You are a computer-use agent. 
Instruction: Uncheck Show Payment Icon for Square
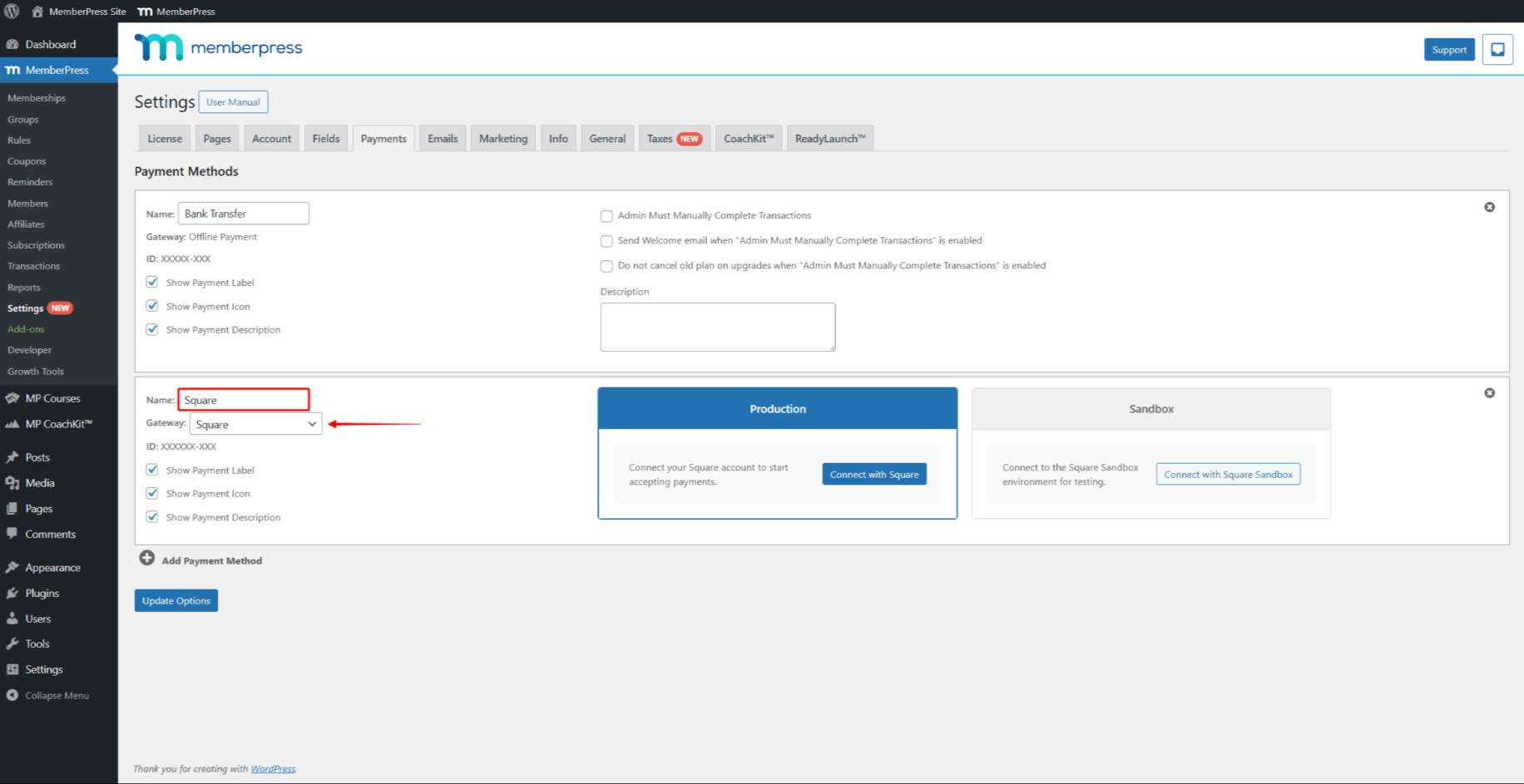(152, 493)
